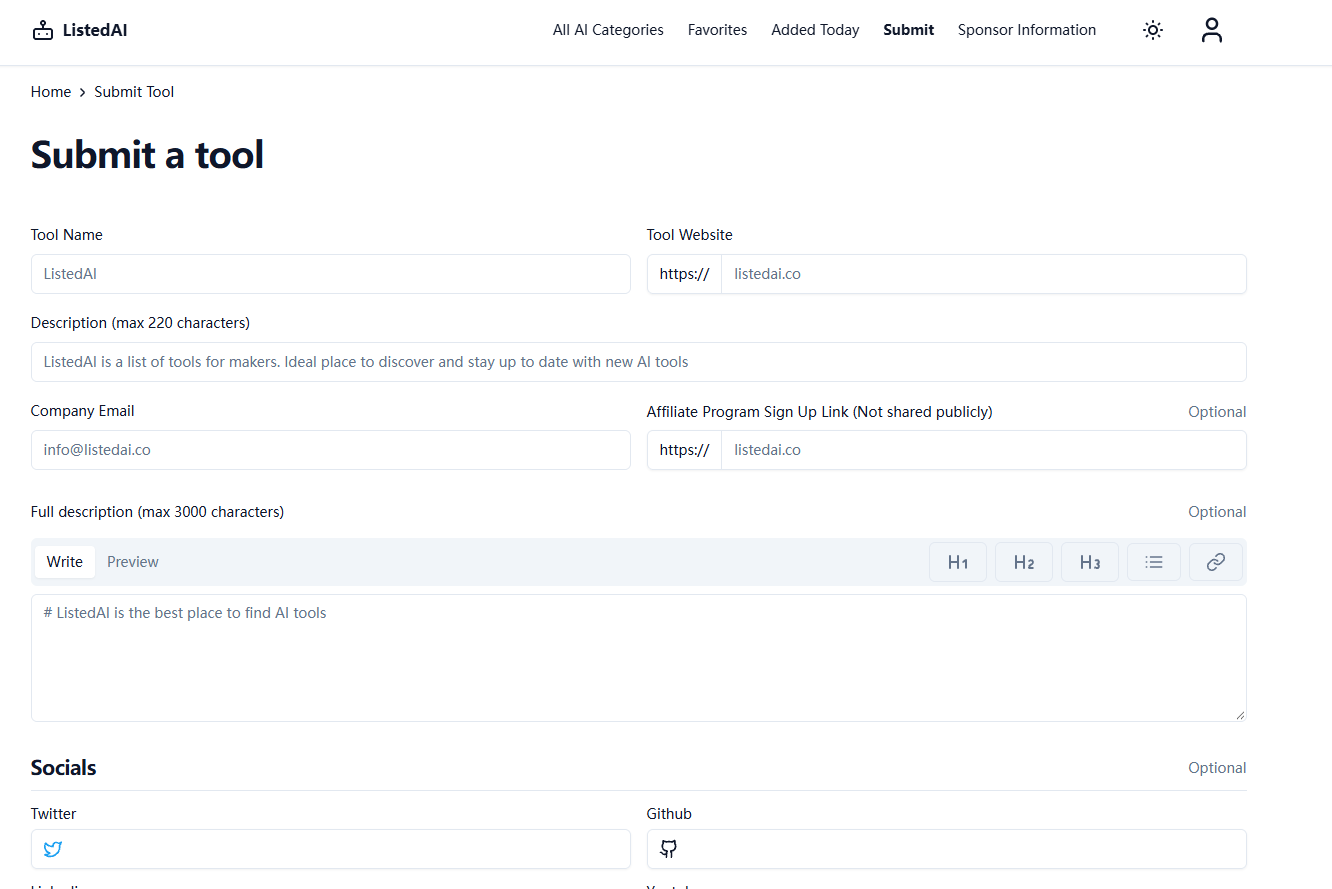Toggle the light/dark theme sun icon
Screen dimensions: 1332x889
[1153, 30]
